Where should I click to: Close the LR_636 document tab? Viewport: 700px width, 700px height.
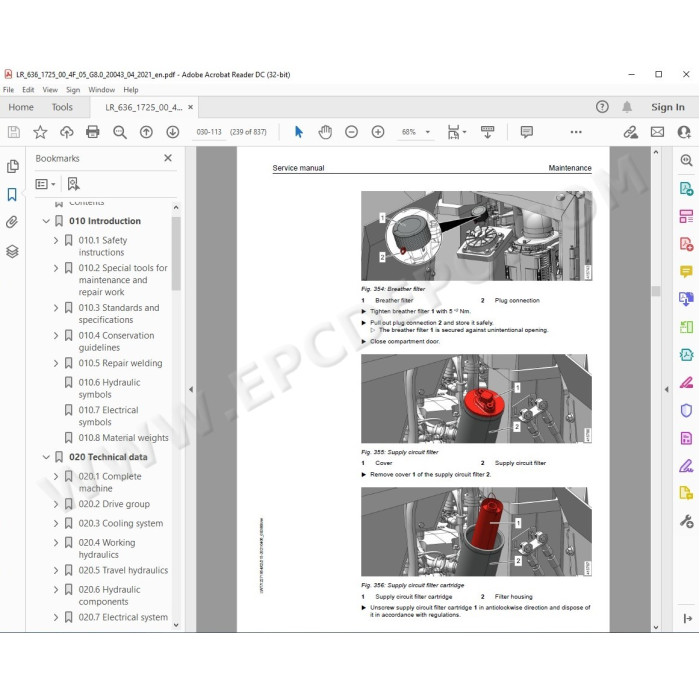point(191,107)
